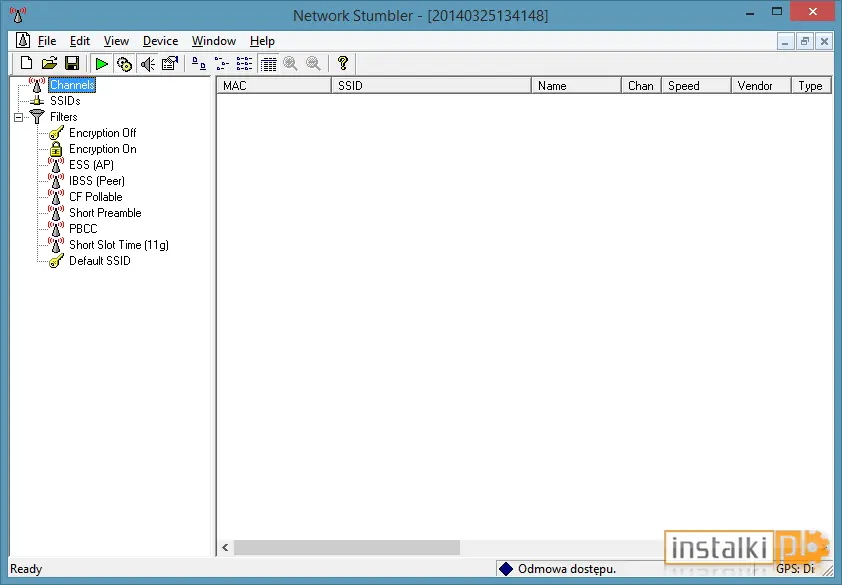Select the SSIDs tree node

tap(65, 101)
